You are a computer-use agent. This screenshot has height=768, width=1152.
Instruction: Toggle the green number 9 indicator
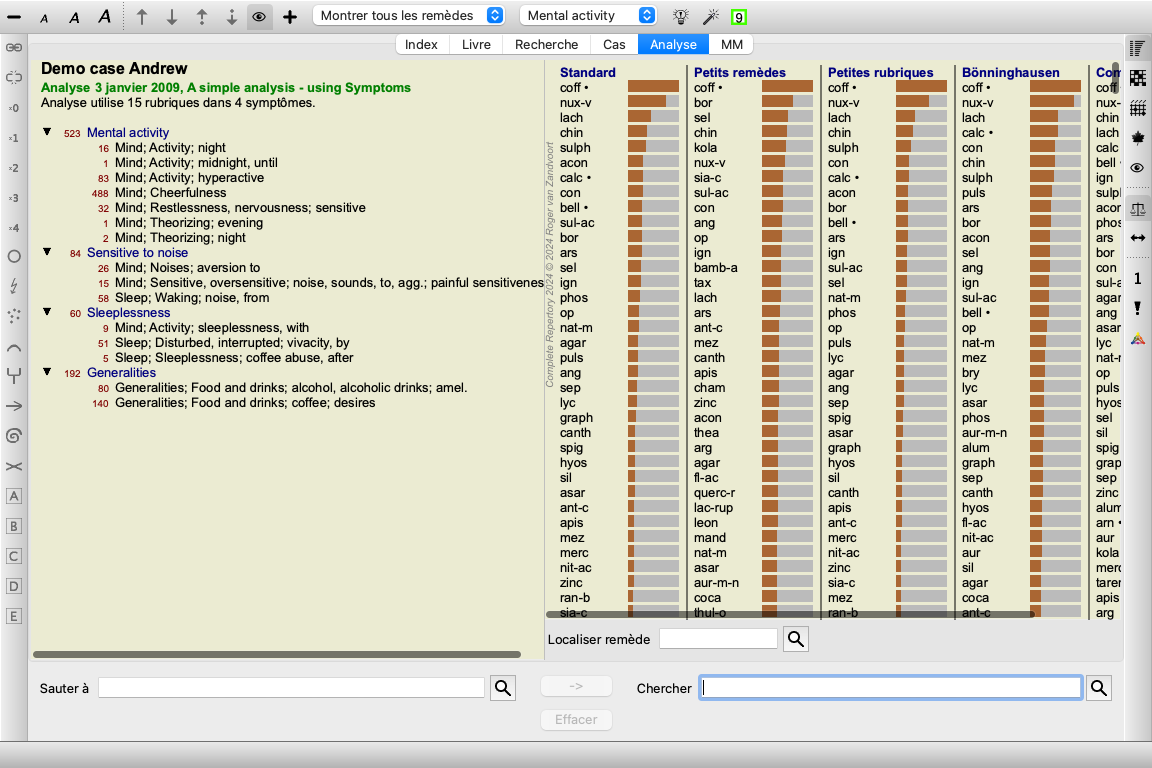point(738,16)
